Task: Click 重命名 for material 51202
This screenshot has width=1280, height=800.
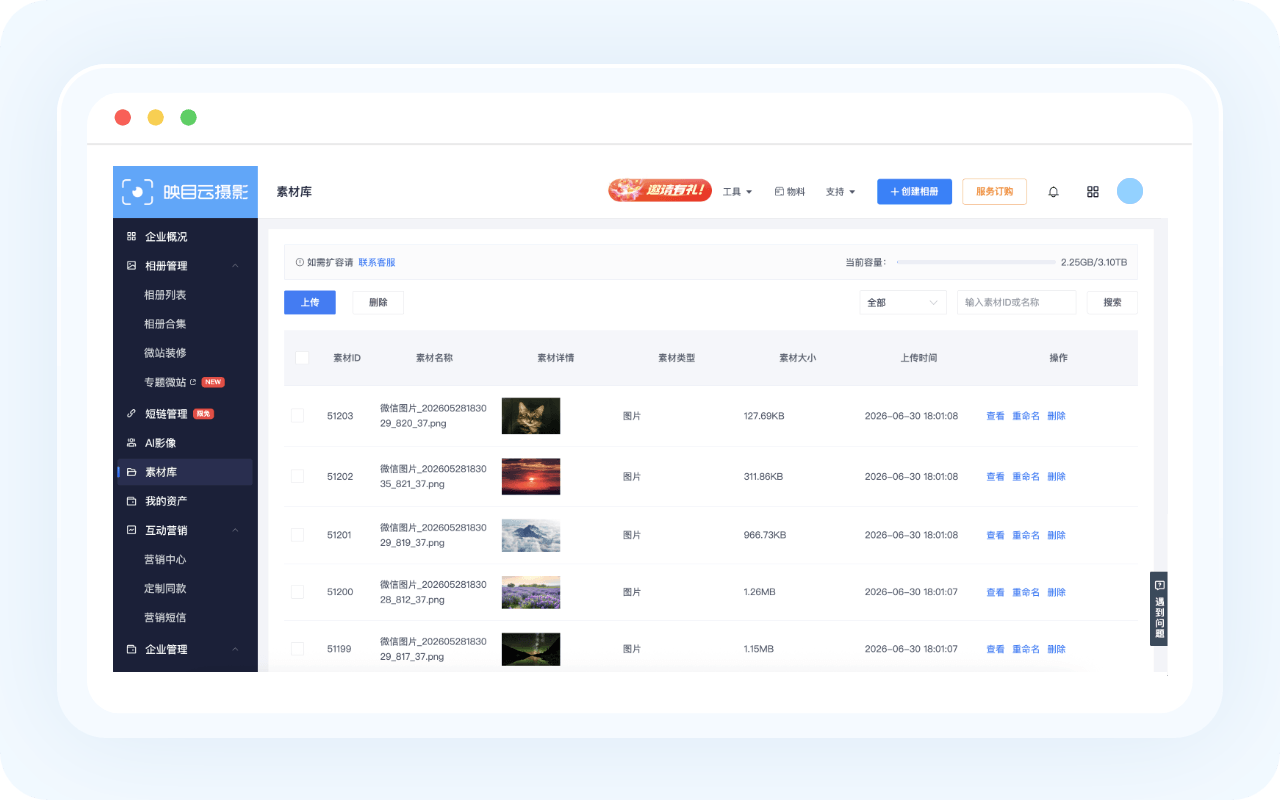Action: coord(1026,477)
